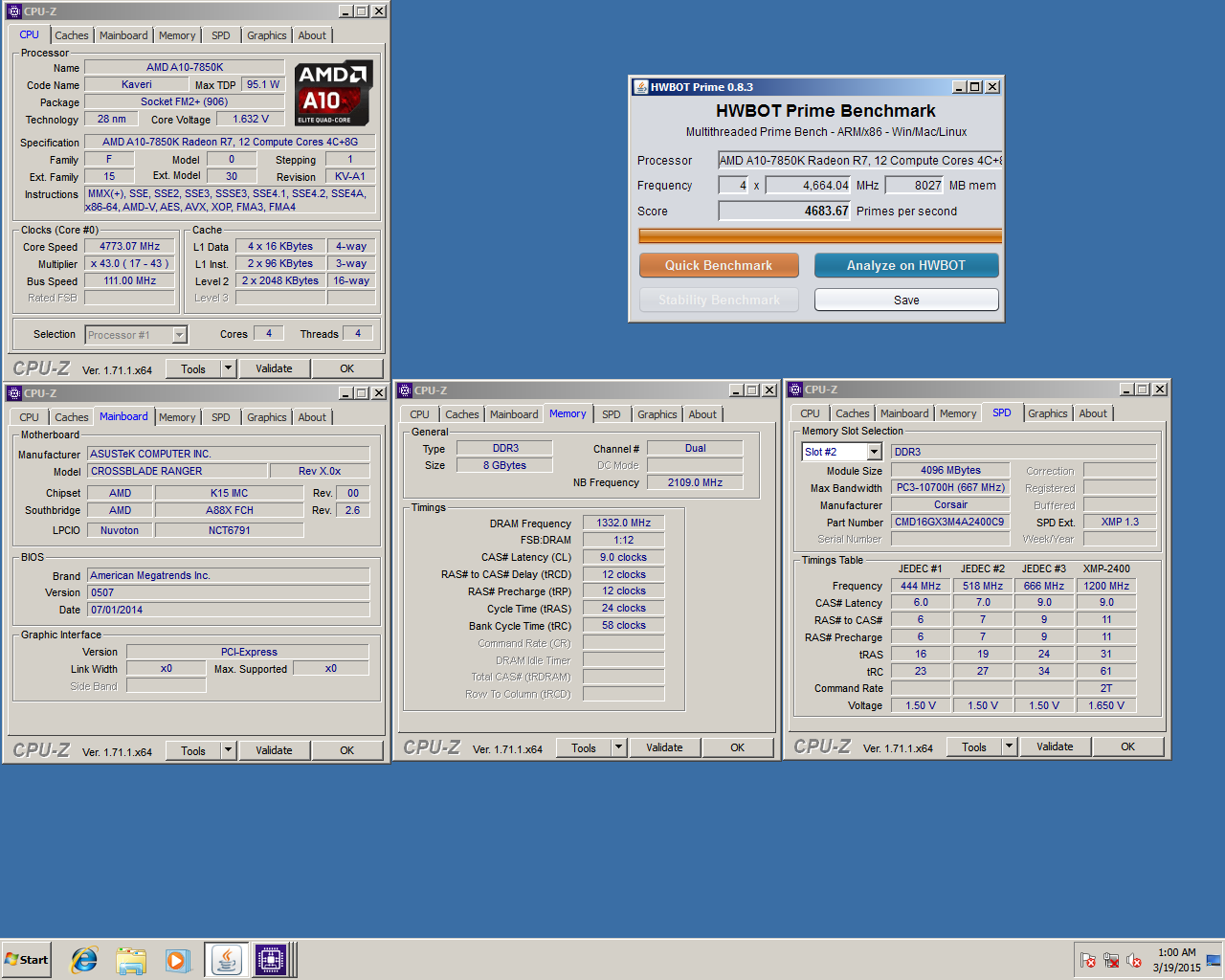
Task: Open CPU tab in the Memory window
Action: coord(419,414)
